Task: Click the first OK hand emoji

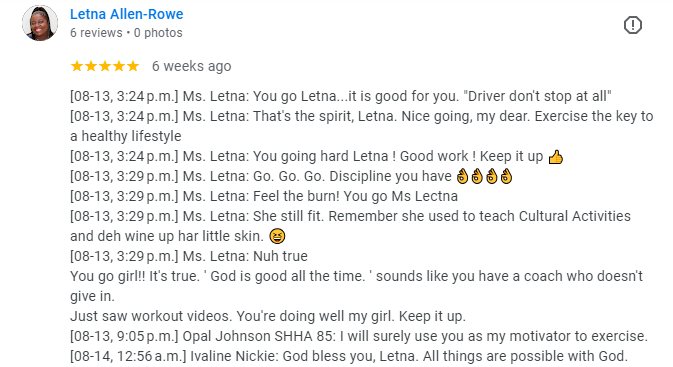Action: (462, 176)
